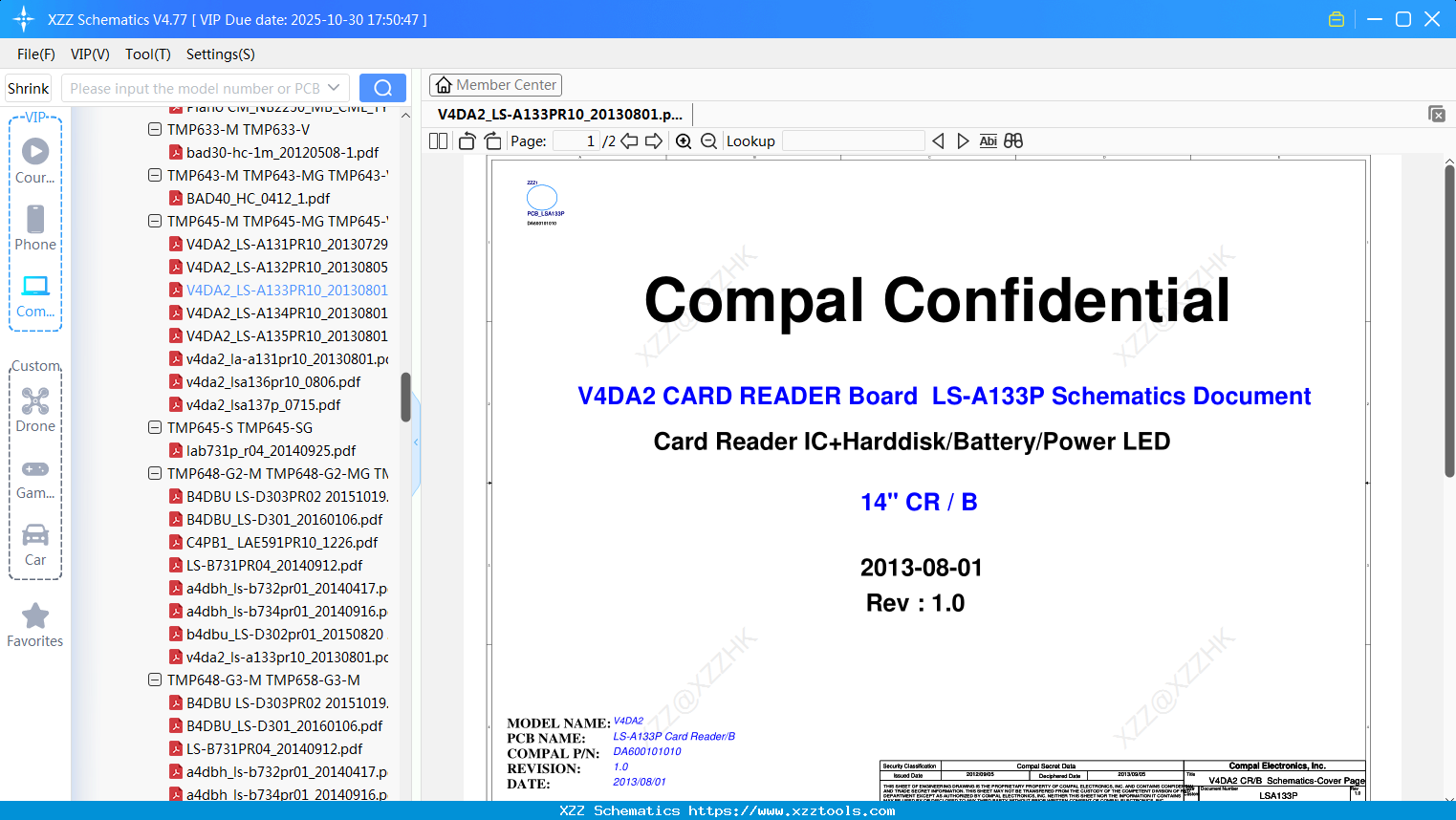This screenshot has width=1456, height=820.
Task: Find next lookup result
Action: (x=963, y=141)
